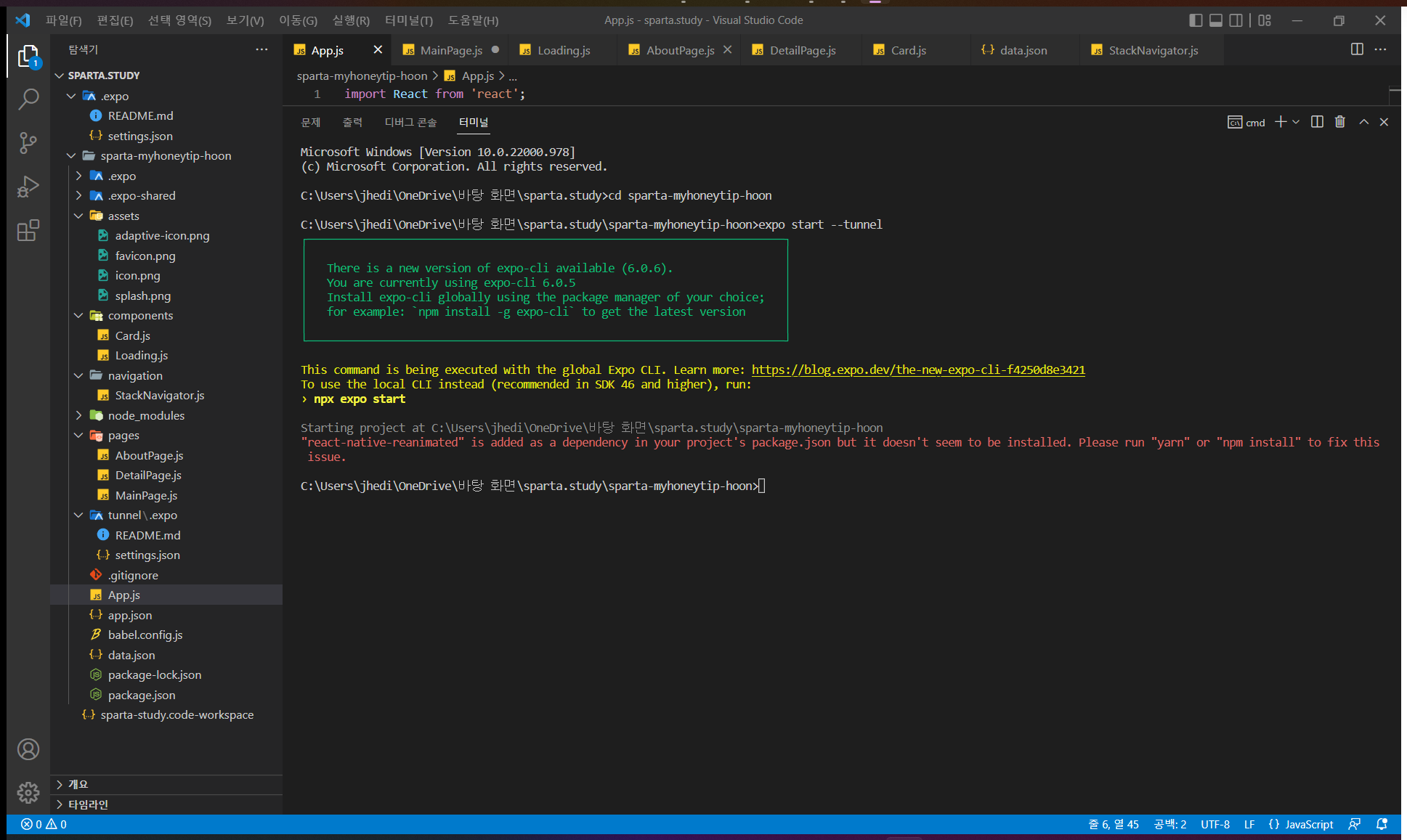Viewport: 1407px width, 840px height.
Task: Change the UTF-8 file encoding
Action: (x=1215, y=824)
